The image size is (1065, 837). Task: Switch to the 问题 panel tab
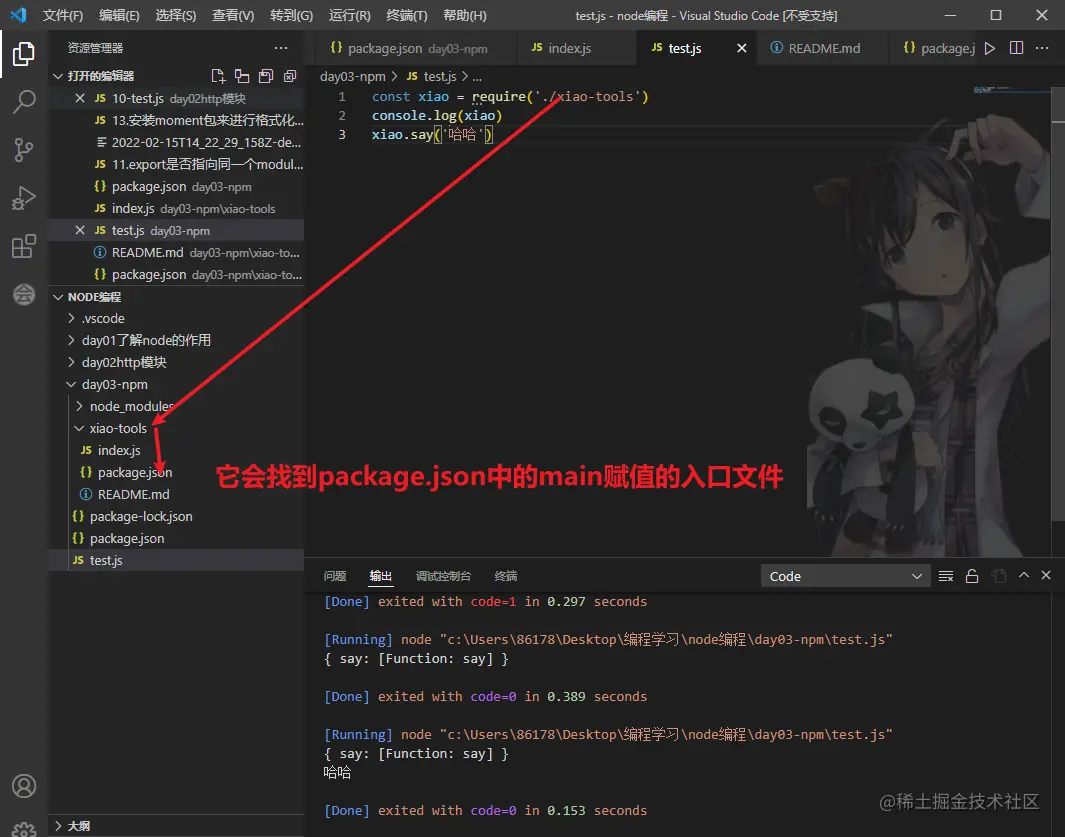pos(335,576)
